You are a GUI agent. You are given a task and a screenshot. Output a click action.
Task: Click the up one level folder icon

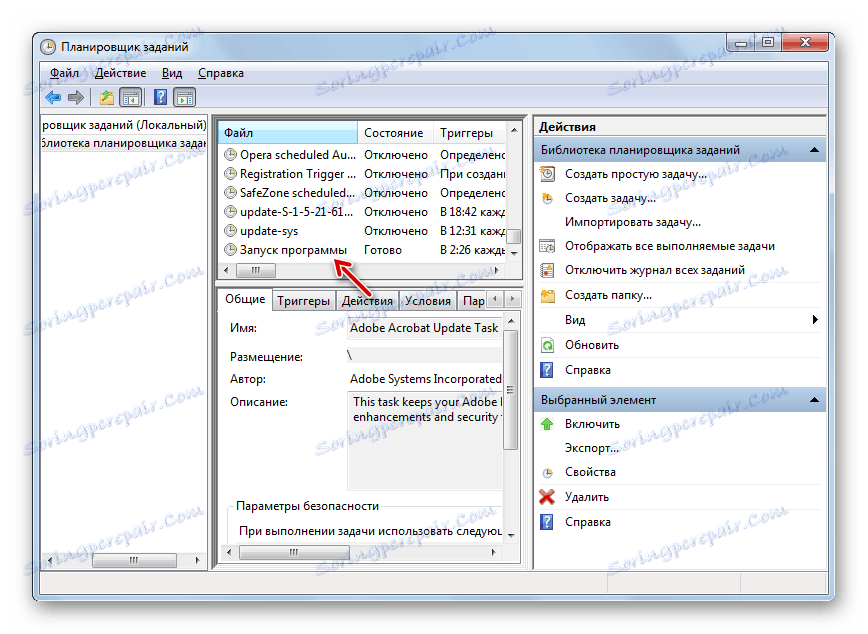click(107, 98)
